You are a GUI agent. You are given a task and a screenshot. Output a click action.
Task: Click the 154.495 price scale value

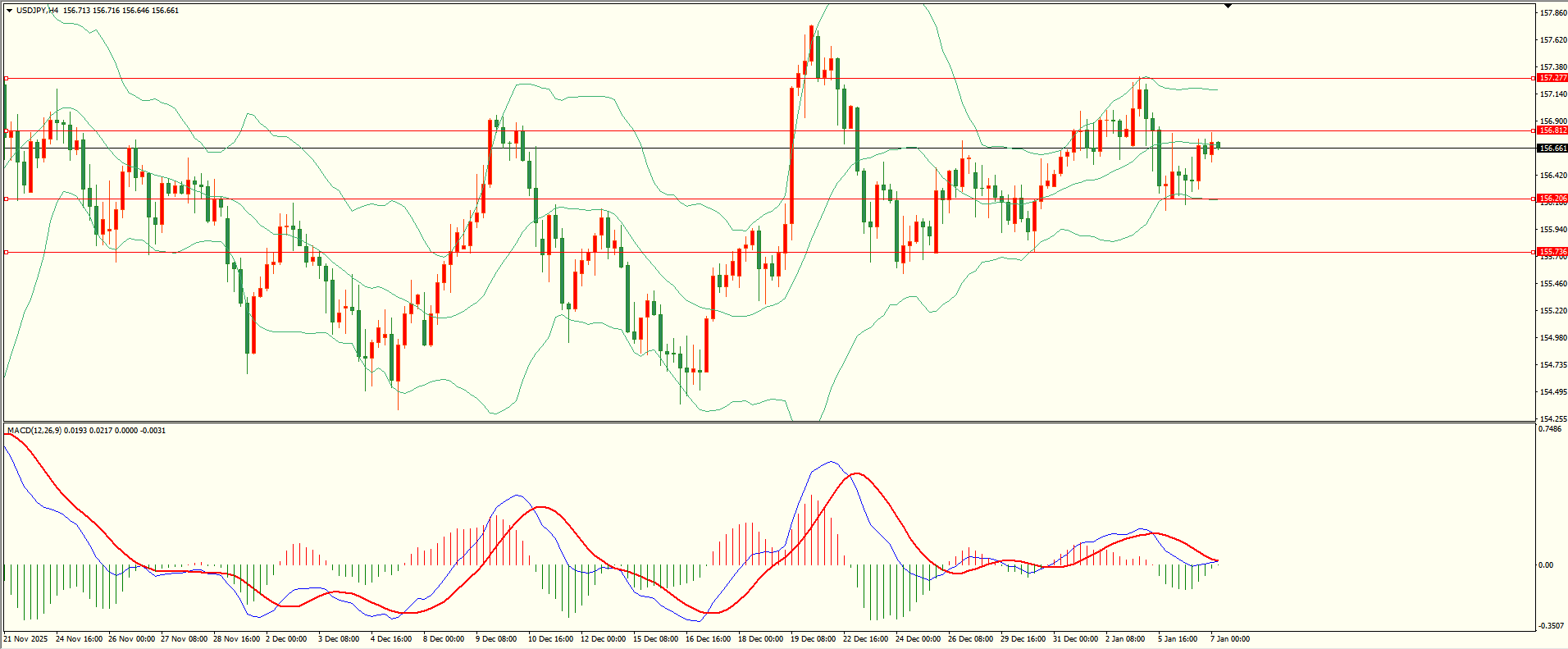pyautogui.click(x=1553, y=392)
